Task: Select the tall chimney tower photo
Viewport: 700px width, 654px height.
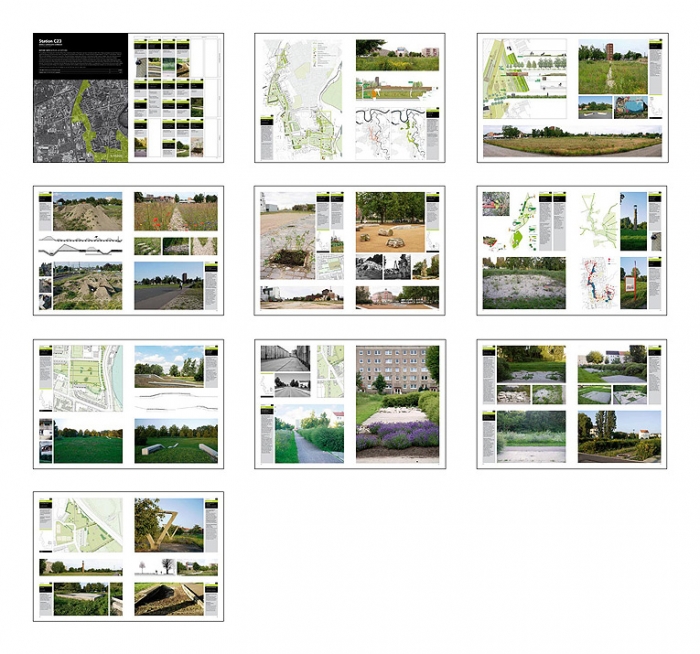Action: (633, 221)
